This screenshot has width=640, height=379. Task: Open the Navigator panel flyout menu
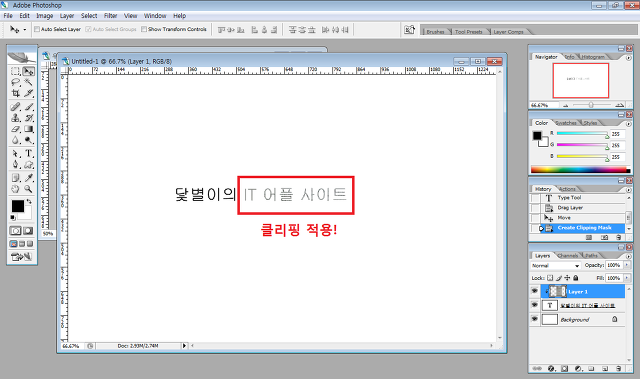click(629, 58)
